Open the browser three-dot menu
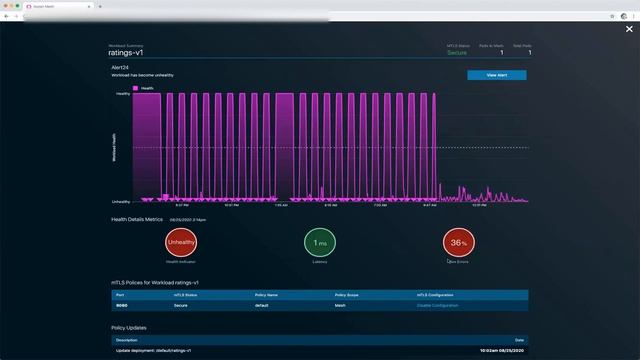The width and height of the screenshot is (640, 360). (x=634, y=16)
